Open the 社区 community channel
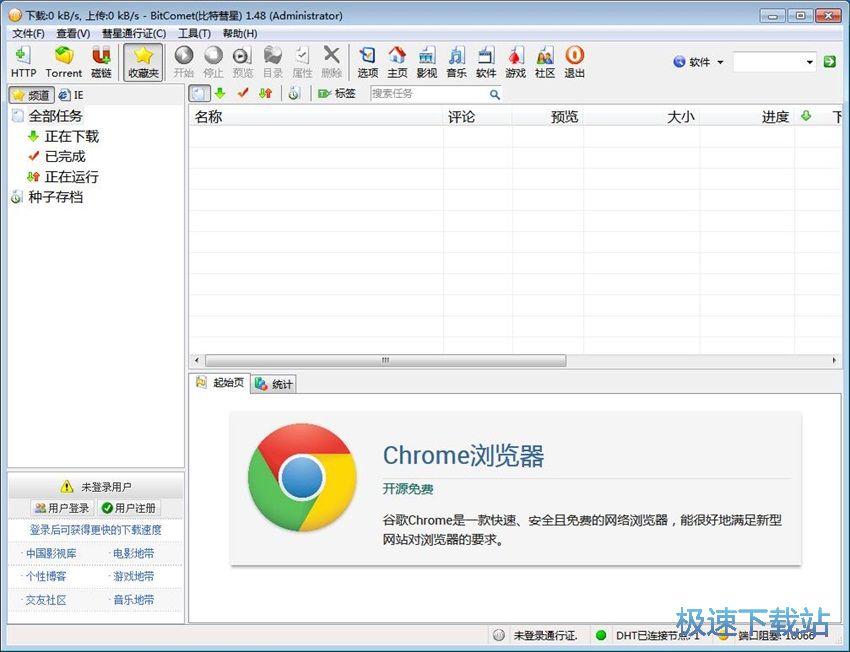 pos(545,62)
